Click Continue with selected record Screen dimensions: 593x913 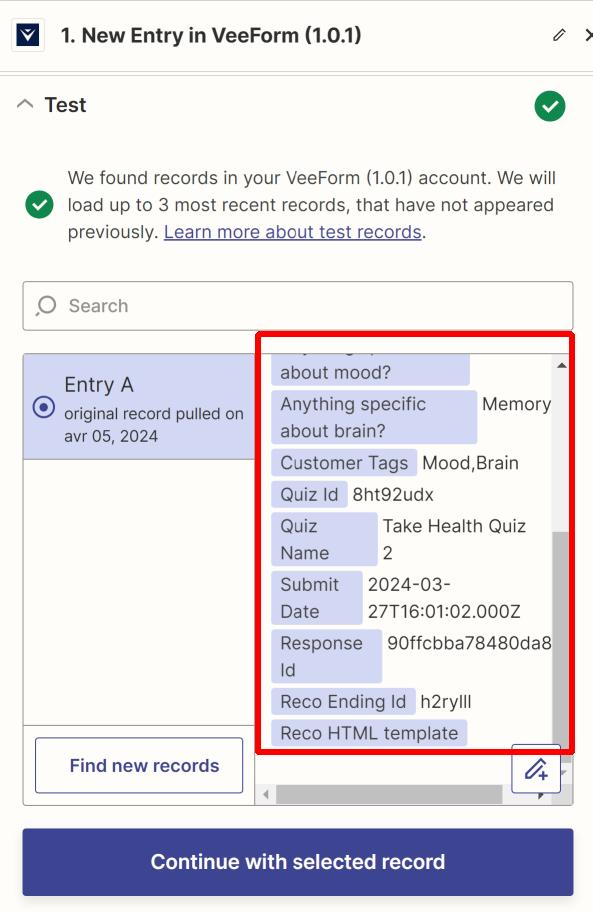pyautogui.click(x=298, y=862)
